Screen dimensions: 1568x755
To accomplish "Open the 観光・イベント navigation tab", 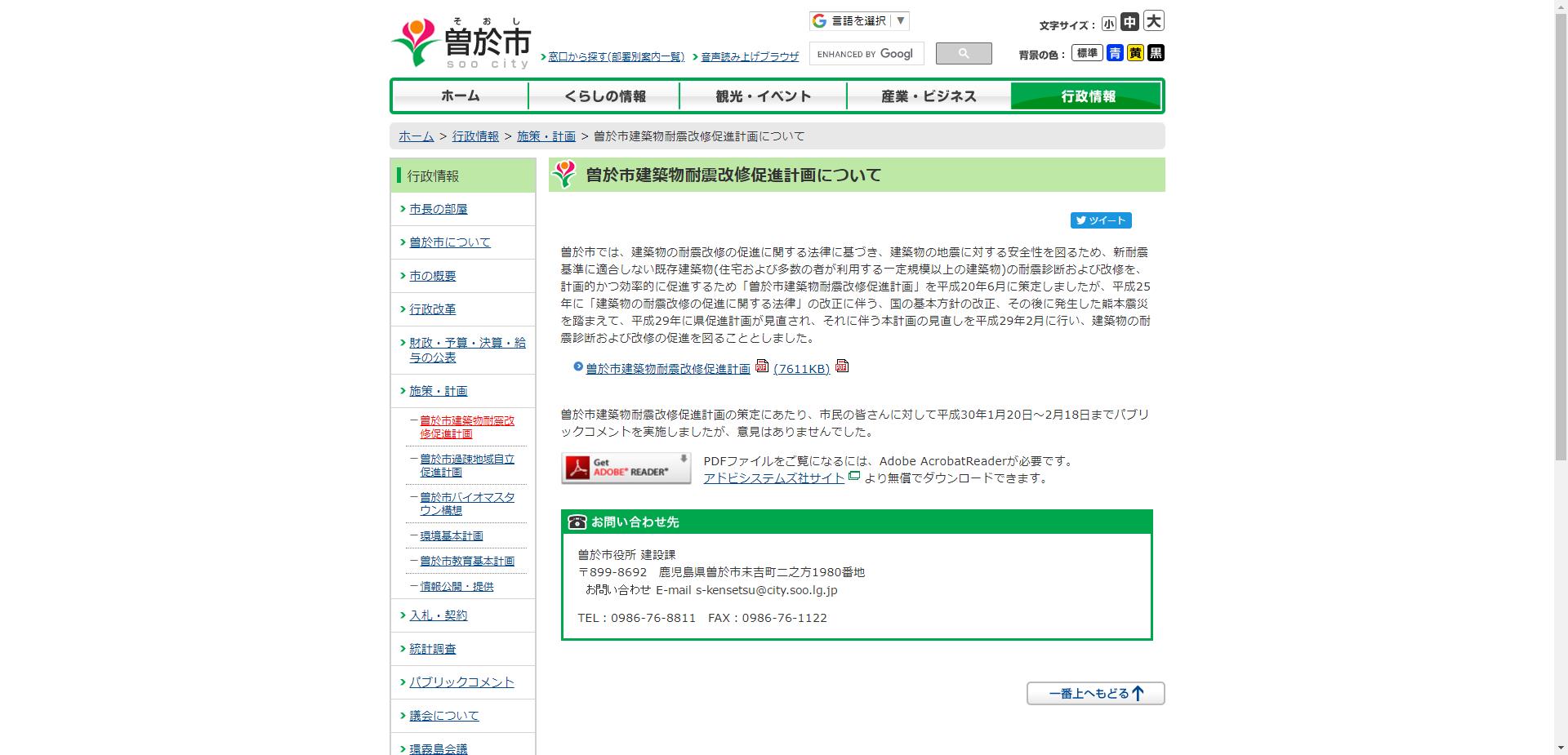I will (762, 95).
